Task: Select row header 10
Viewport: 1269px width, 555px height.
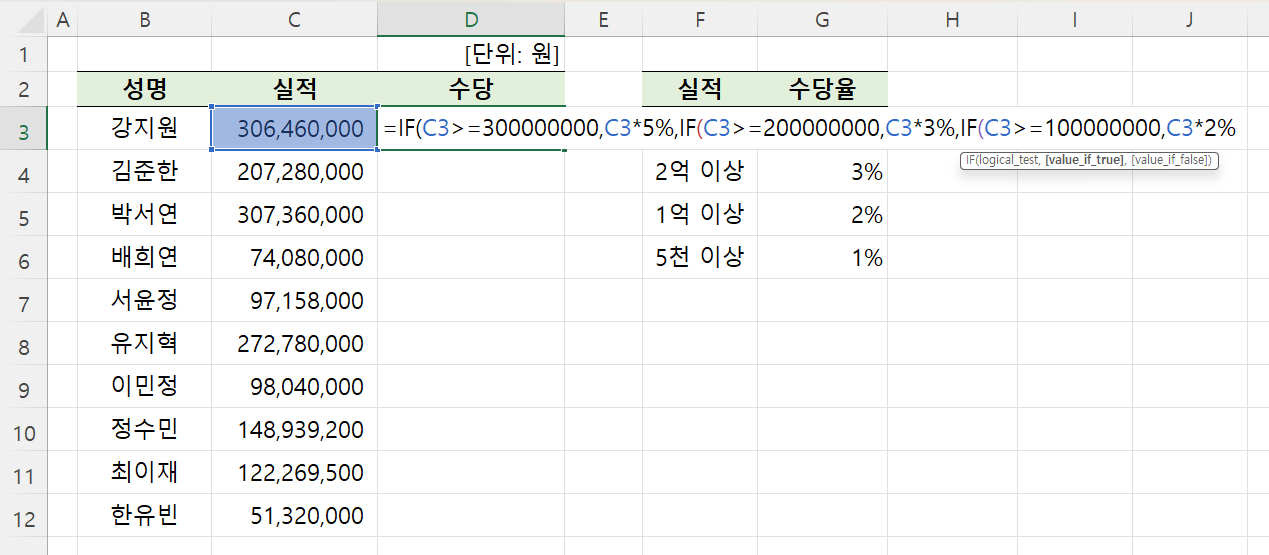Action: tap(24, 431)
